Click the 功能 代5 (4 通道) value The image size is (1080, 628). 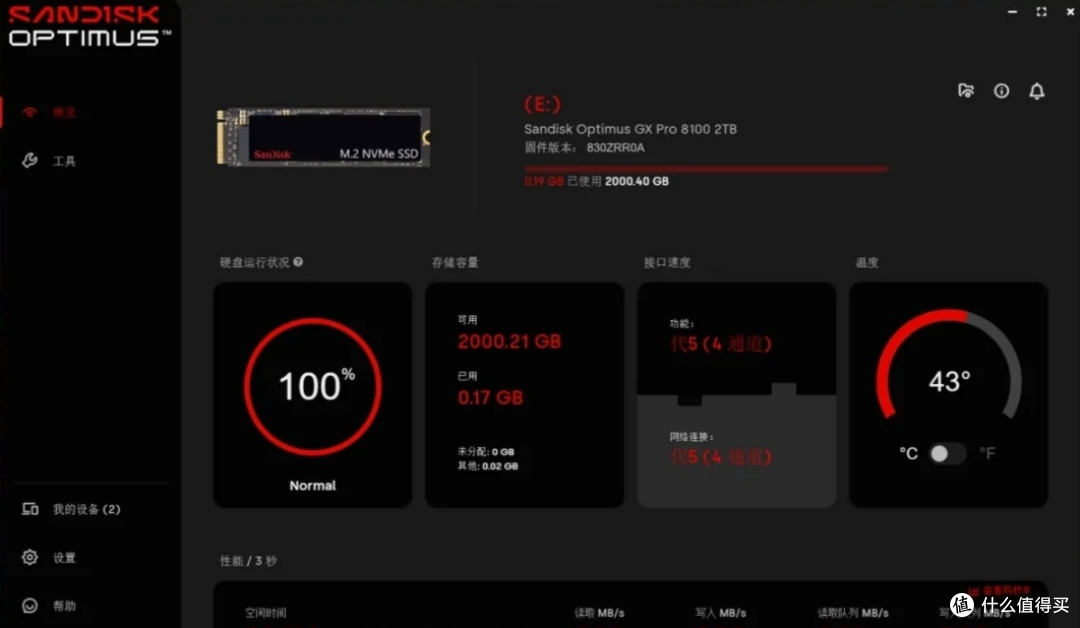720,344
